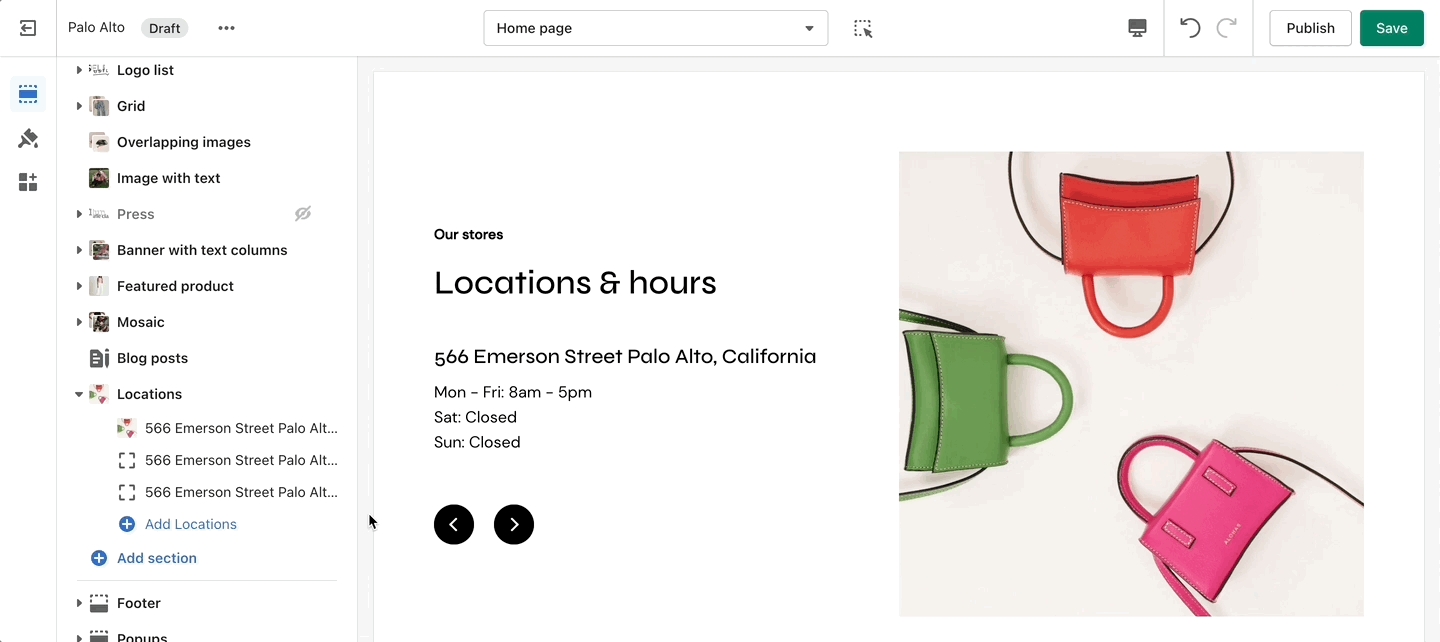Click the redo arrow icon
The width and height of the screenshot is (1440, 642).
coord(1226,28)
